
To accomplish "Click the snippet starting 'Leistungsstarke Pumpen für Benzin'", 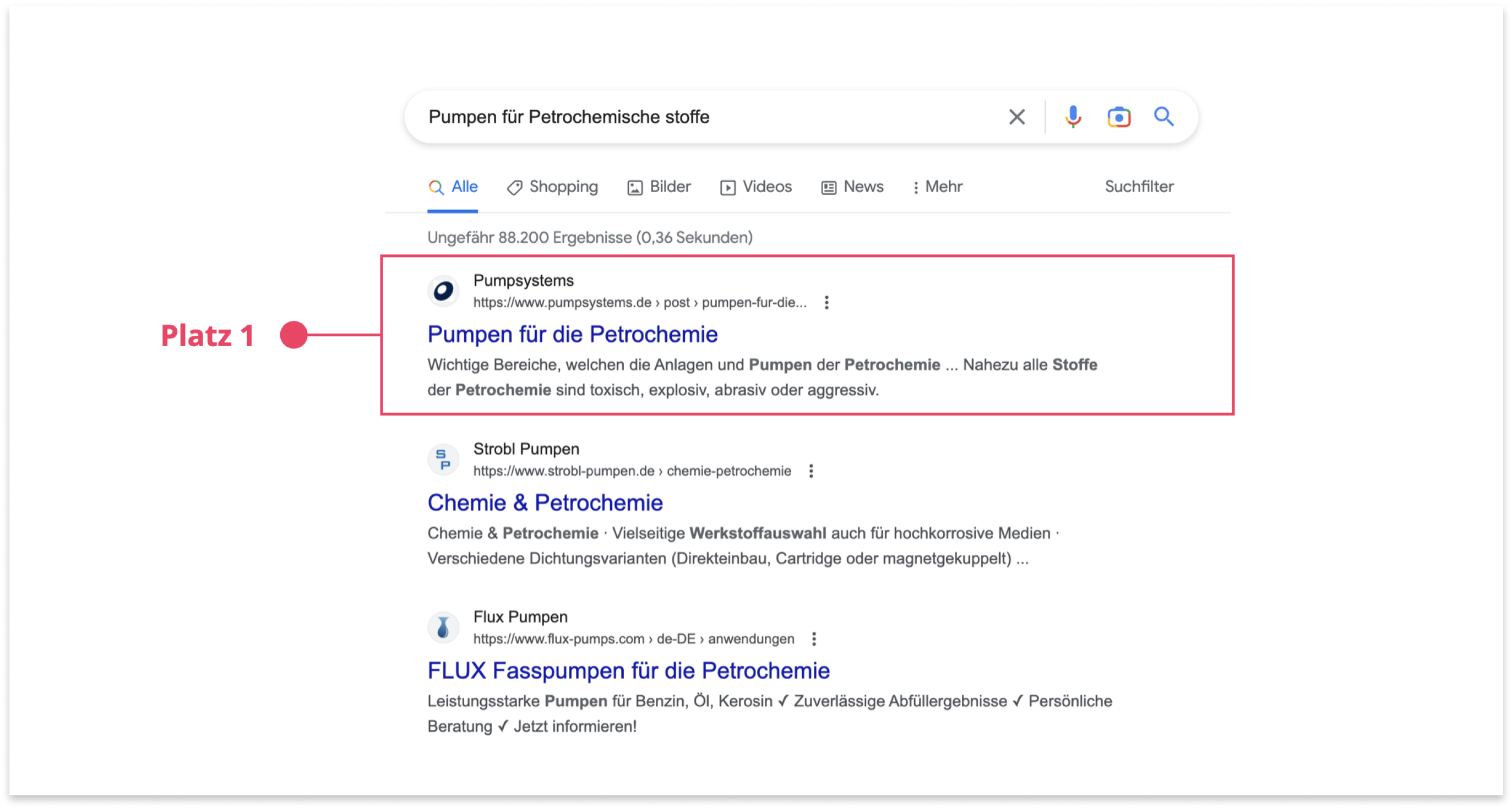I will coord(770,713).
